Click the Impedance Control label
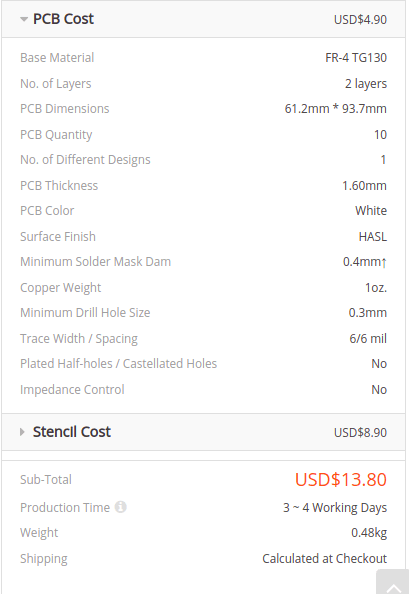Screen dimensions: 409x594 tap(72, 390)
